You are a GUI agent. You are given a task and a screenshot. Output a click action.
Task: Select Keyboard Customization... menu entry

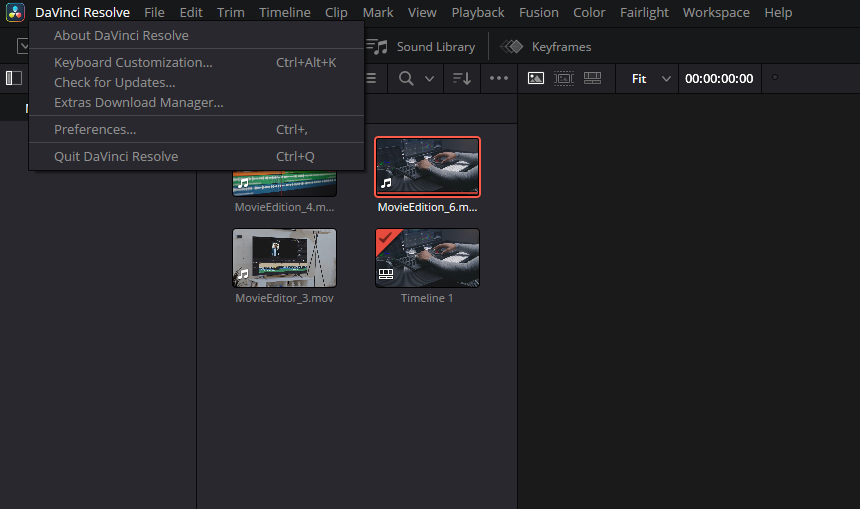(x=133, y=62)
